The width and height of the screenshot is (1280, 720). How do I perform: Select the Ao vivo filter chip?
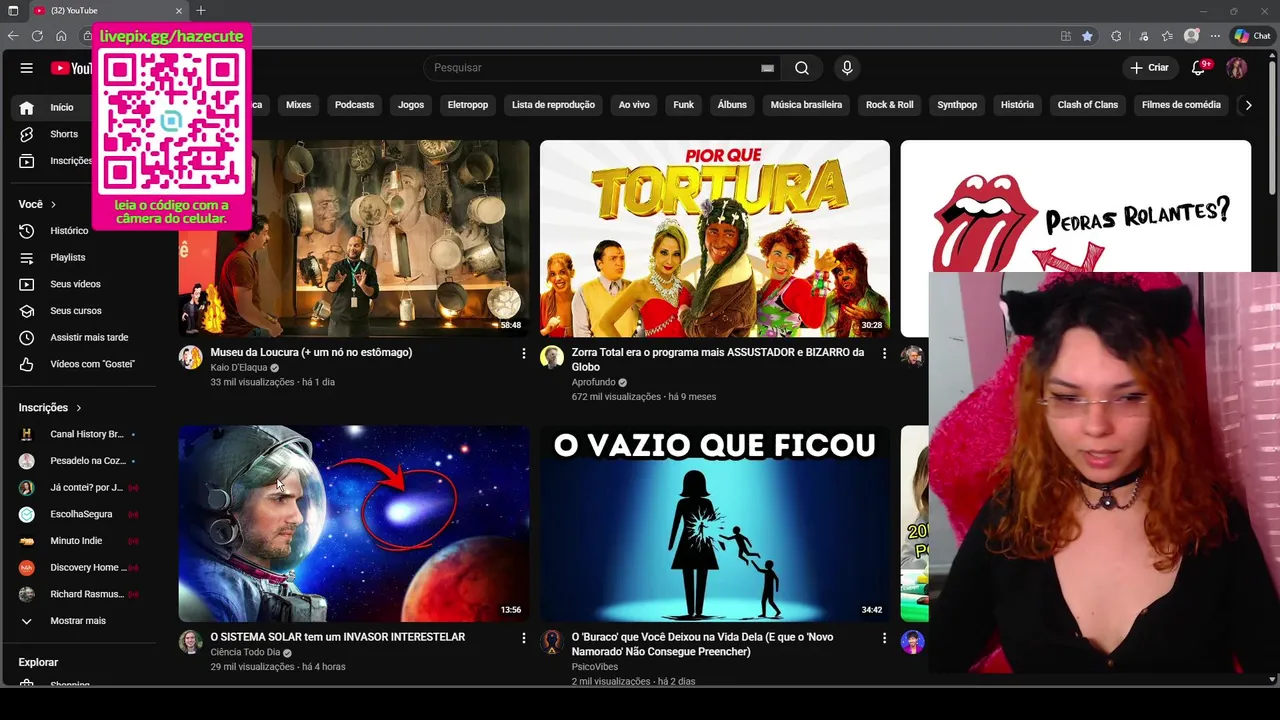(634, 105)
